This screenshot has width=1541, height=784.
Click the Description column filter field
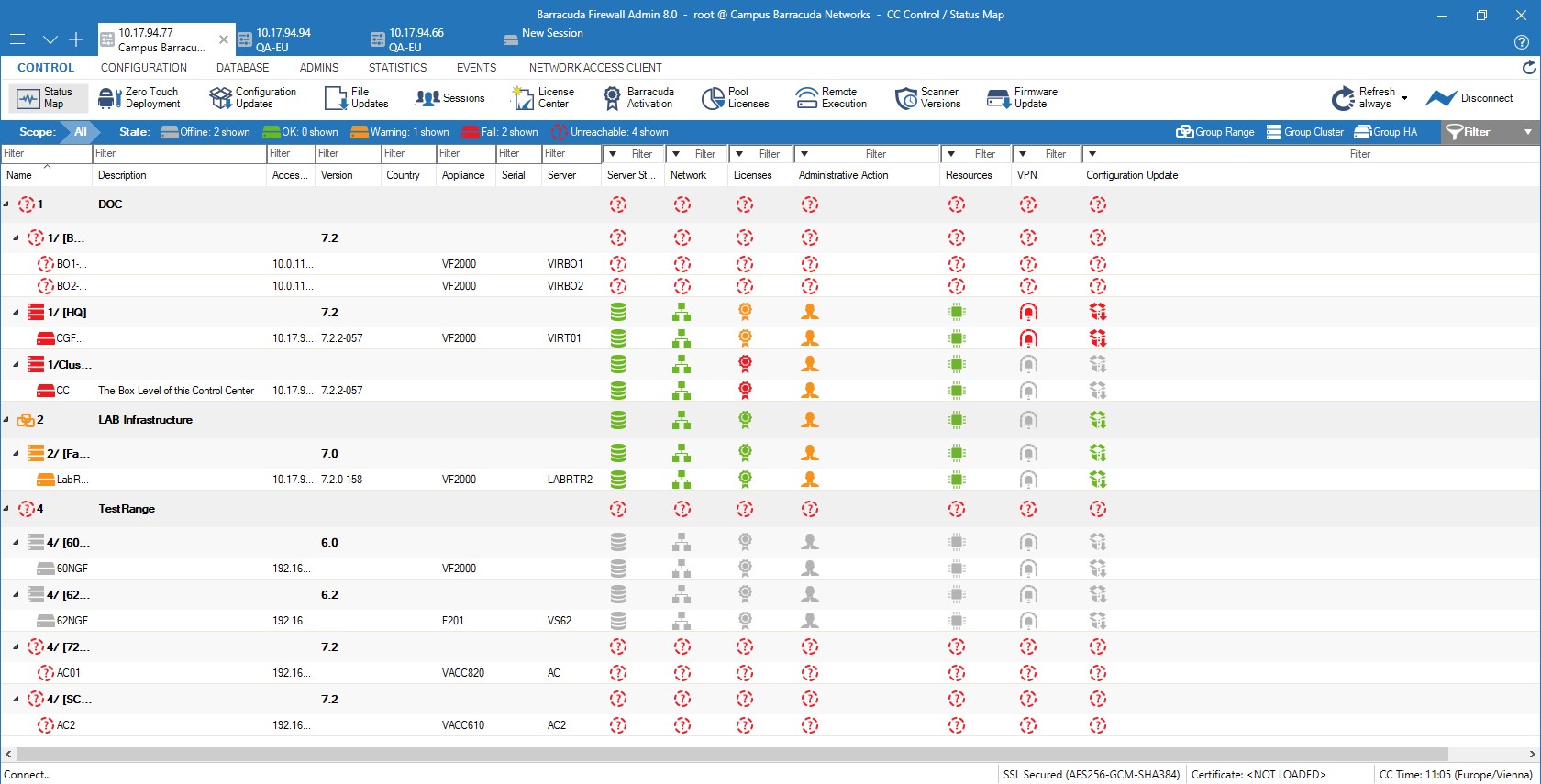coord(179,154)
